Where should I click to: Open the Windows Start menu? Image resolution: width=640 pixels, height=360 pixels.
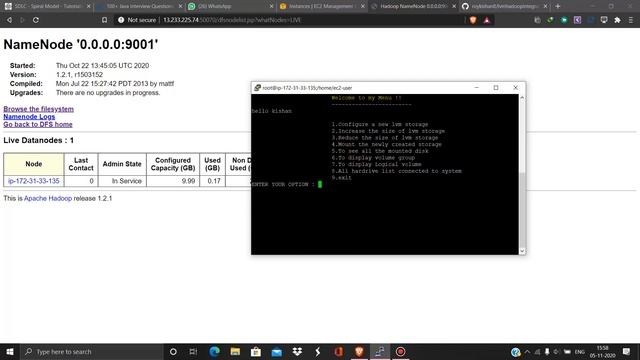[x=10, y=351]
